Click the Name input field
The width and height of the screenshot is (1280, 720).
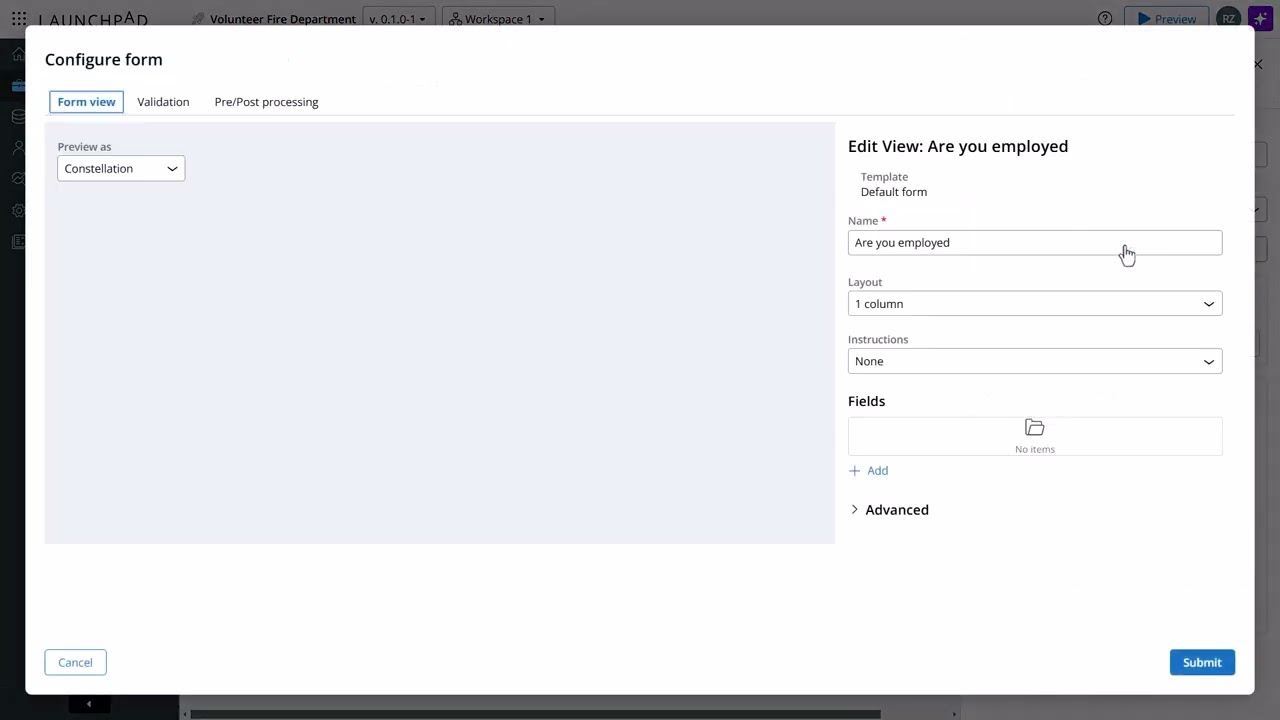tap(1035, 243)
